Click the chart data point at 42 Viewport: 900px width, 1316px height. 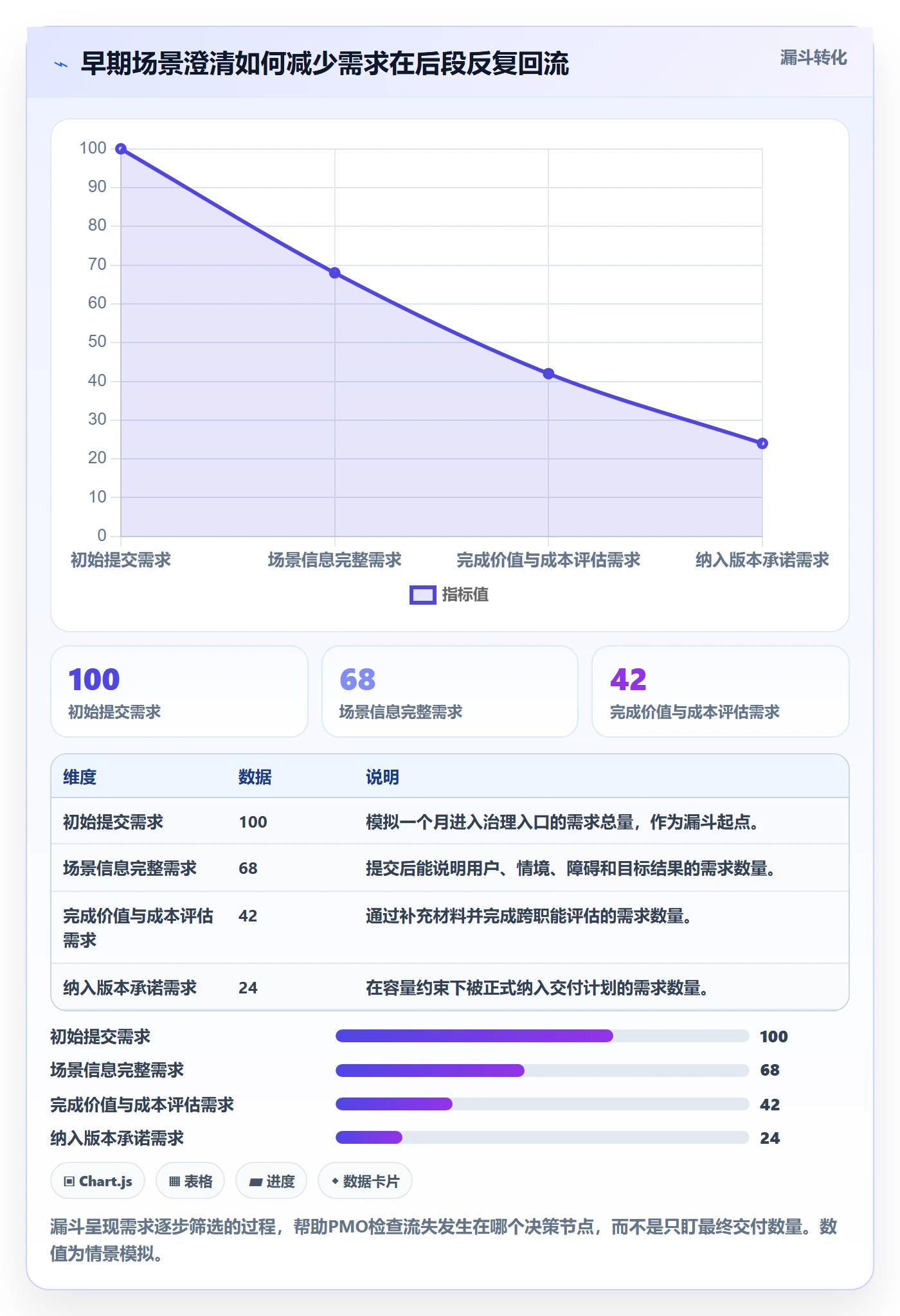tap(548, 374)
